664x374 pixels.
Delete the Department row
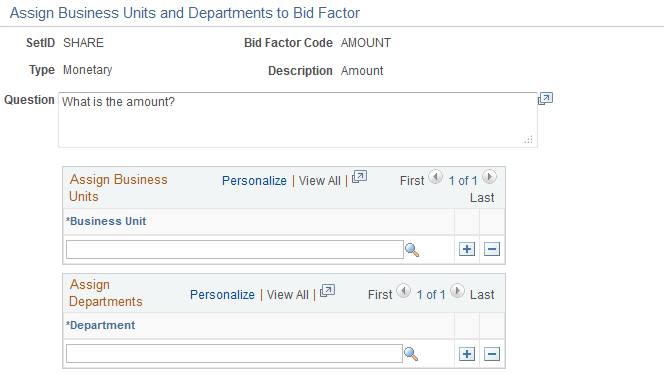click(x=492, y=354)
